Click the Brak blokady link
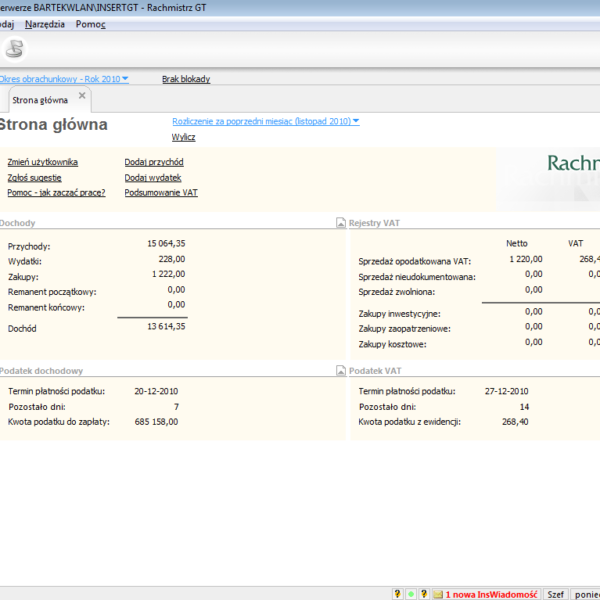 coord(186,79)
